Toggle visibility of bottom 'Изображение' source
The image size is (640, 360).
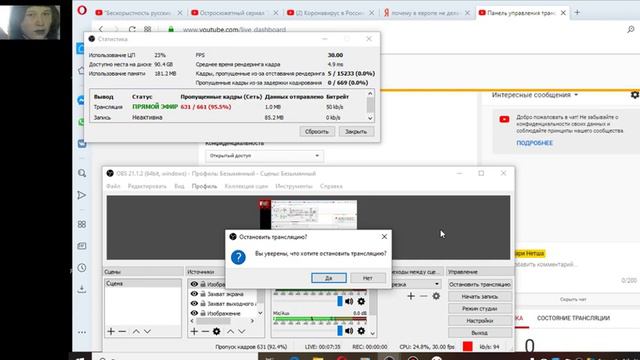194,313
